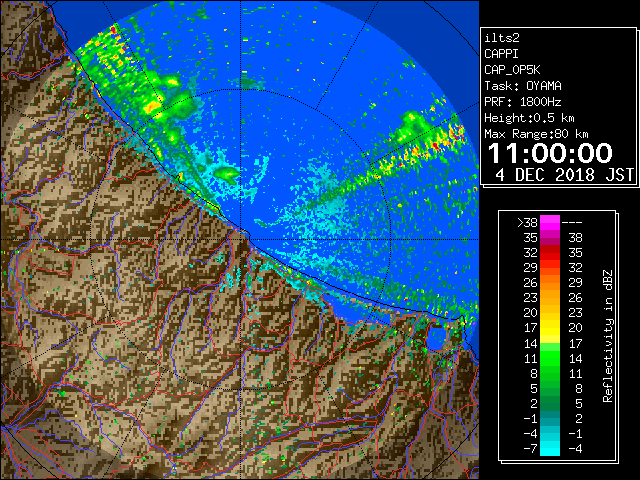
Task: Click the cyan -7 dBZ legend swatch
Action: (x=550, y=448)
